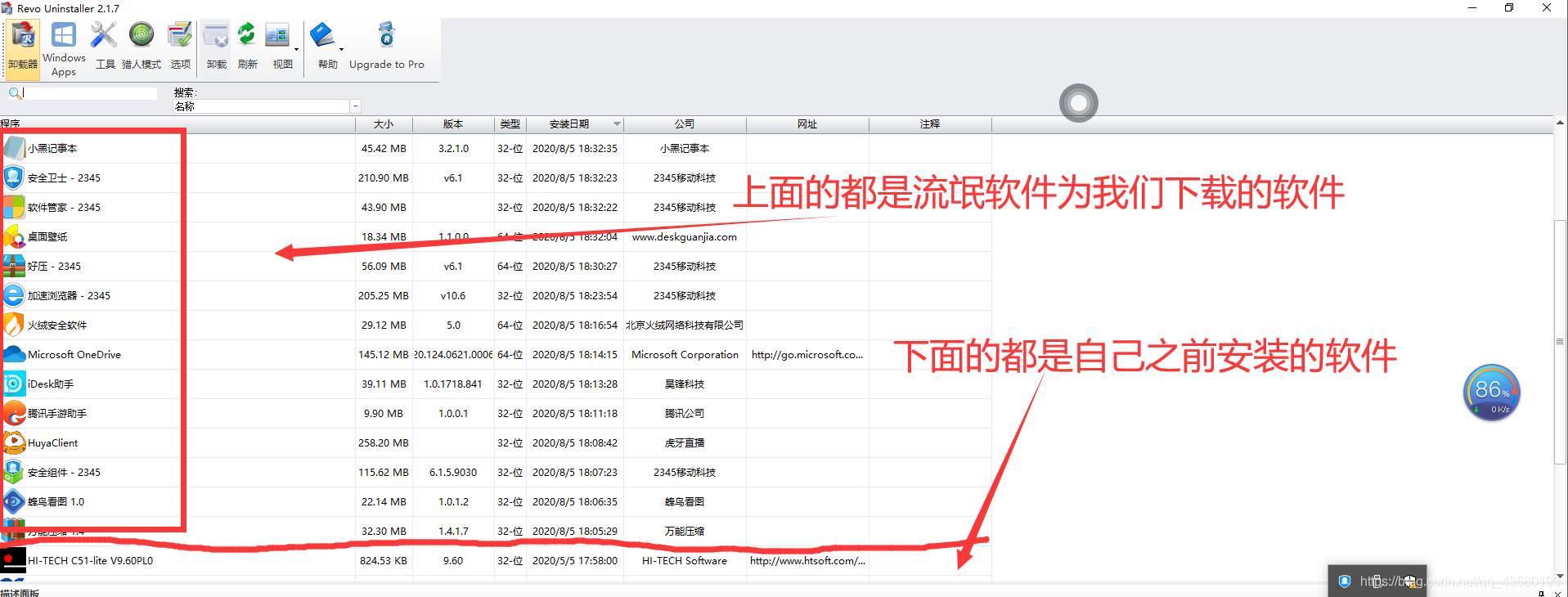Select HI-TECH C51-lite V9.60PL0 row name
Viewport: 1568px width, 597px height.
[x=90, y=561]
